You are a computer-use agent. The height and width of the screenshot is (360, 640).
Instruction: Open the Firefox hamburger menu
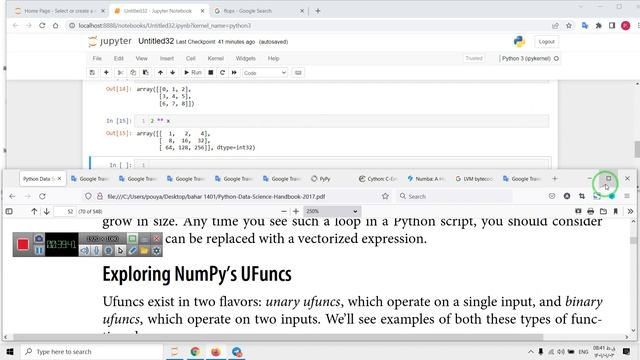pos(627,196)
